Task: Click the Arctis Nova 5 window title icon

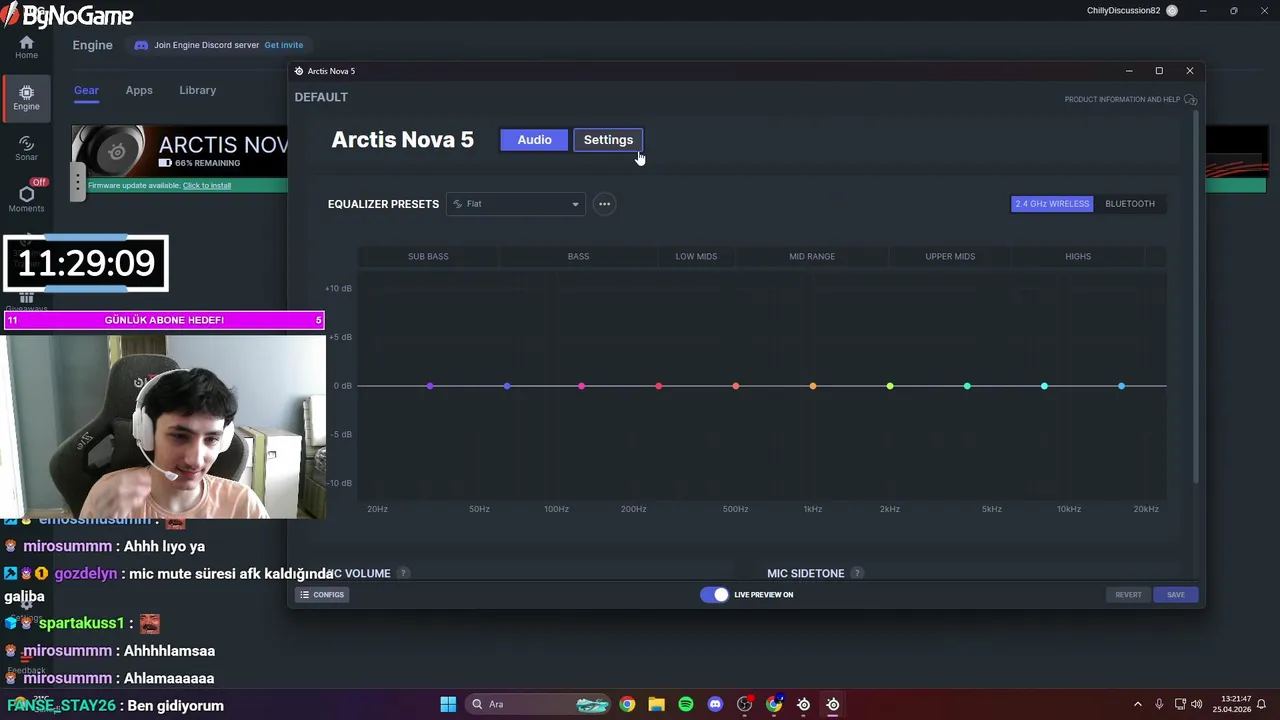Action: click(299, 71)
